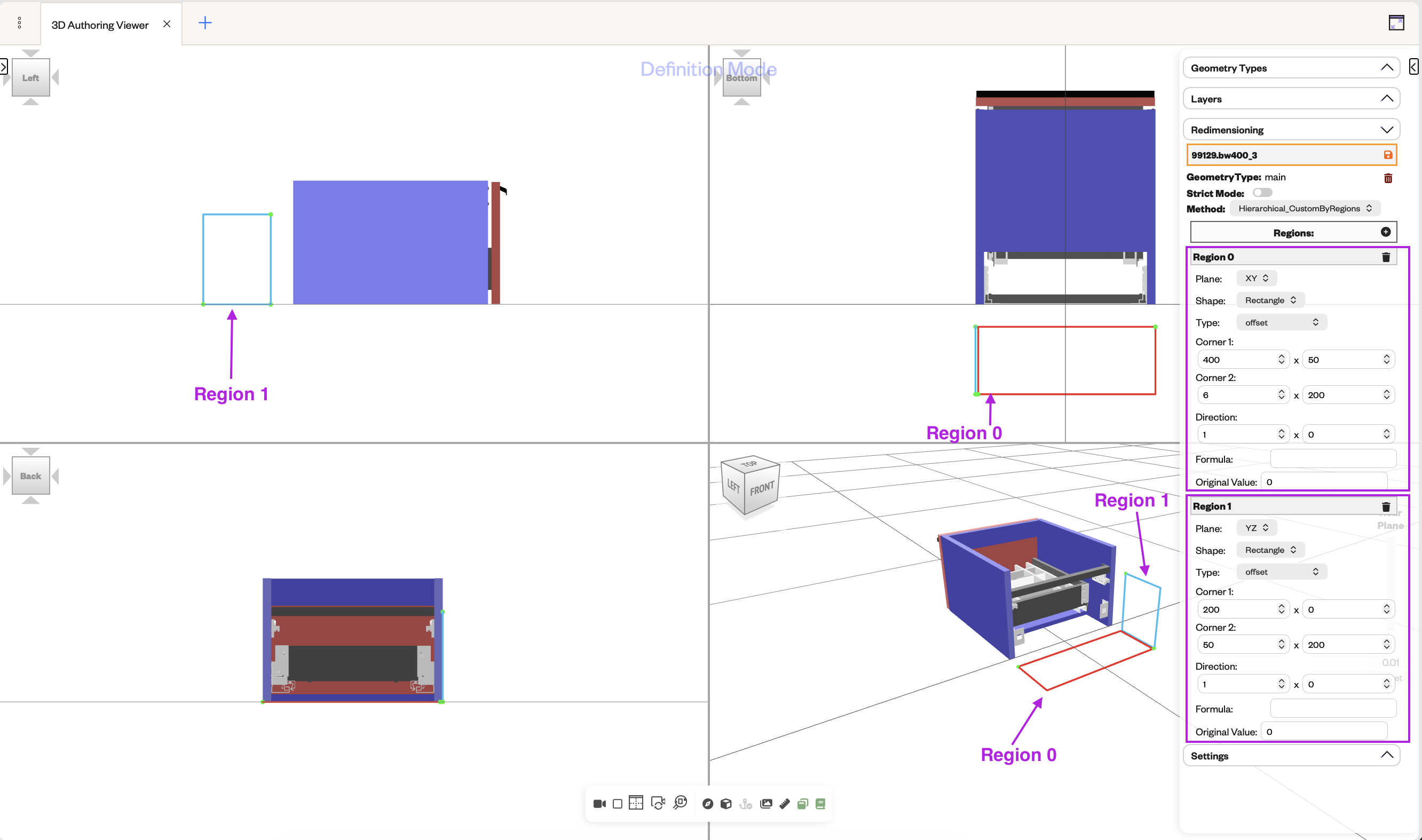The height and width of the screenshot is (840, 1422).
Task: Click the FRONT face of 3D cube
Action: point(762,488)
